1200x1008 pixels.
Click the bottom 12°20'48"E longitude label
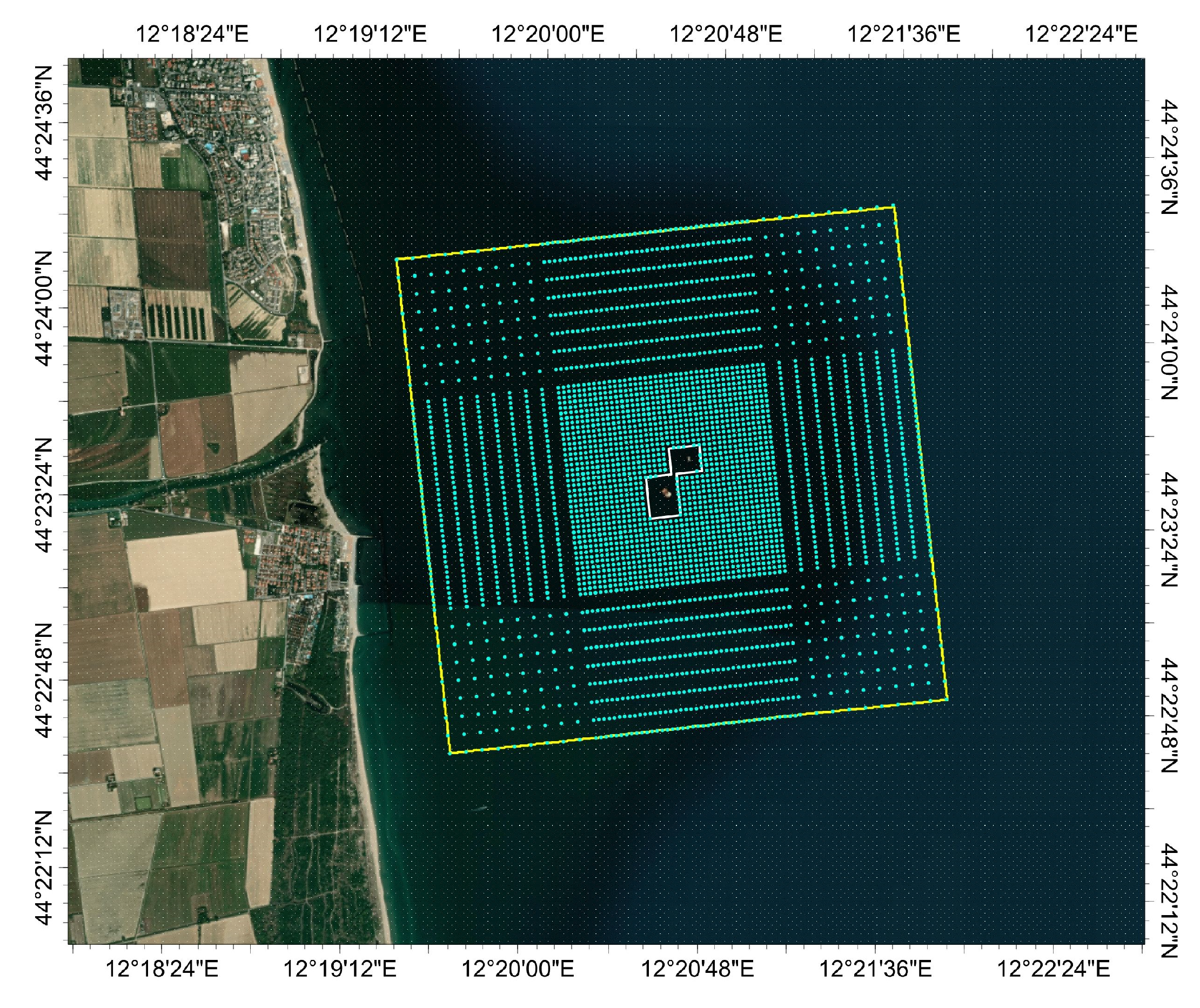(697, 969)
